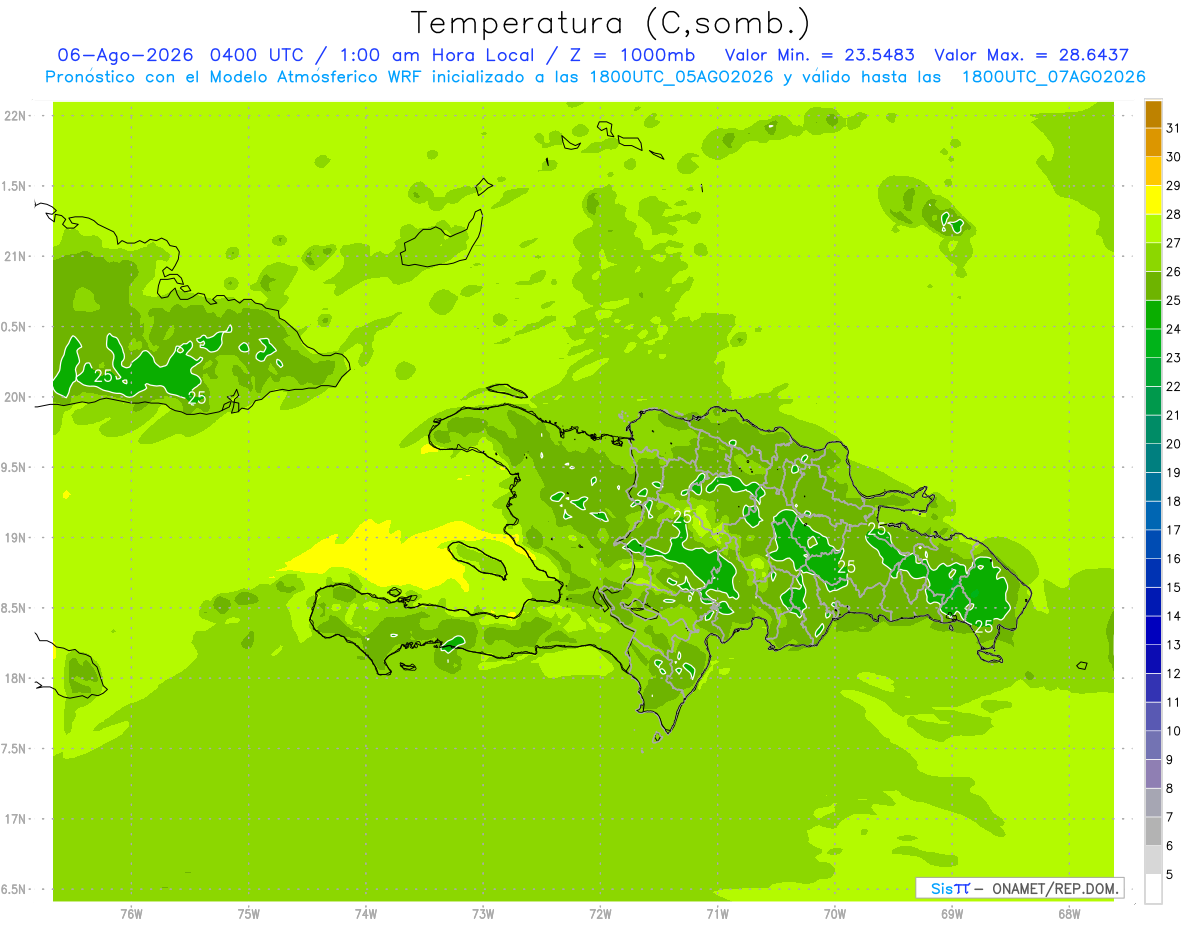Screen dimensions: 1200x927
Task: Click the orange 31 degree color swatch
Action: 1153,114
